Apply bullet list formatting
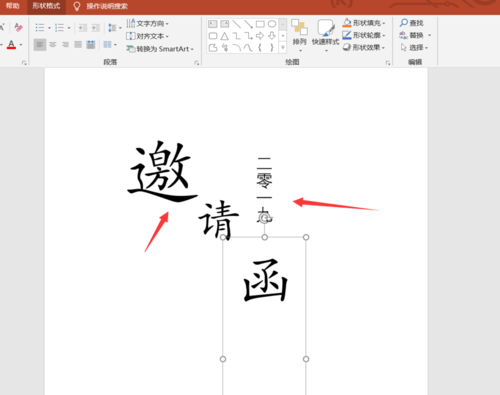Viewport: 500px width, 395px height. (40, 27)
